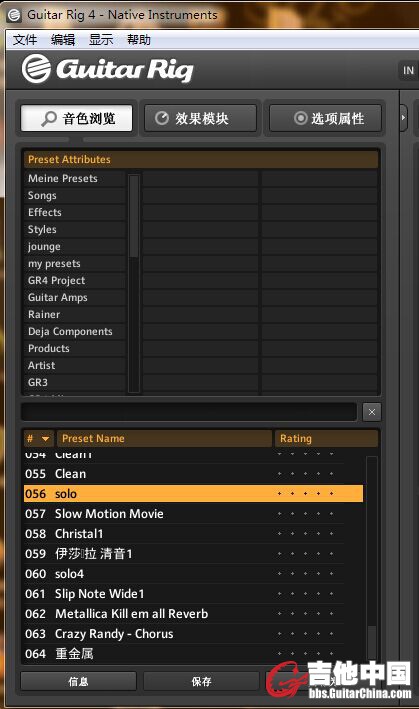Viewport: 419px width, 709px height.
Task: Set star rating on the solo preset
Action: click(306, 494)
